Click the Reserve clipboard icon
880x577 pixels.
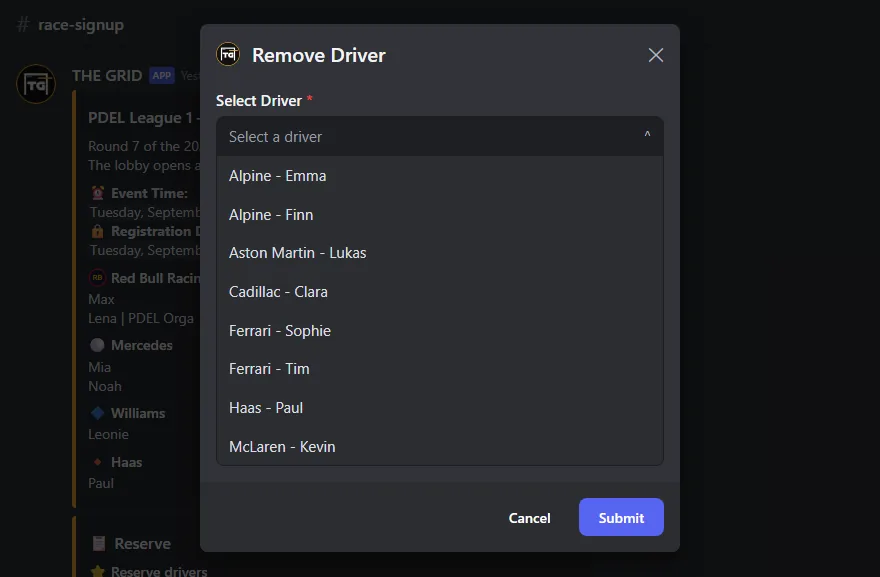click(x=99, y=543)
